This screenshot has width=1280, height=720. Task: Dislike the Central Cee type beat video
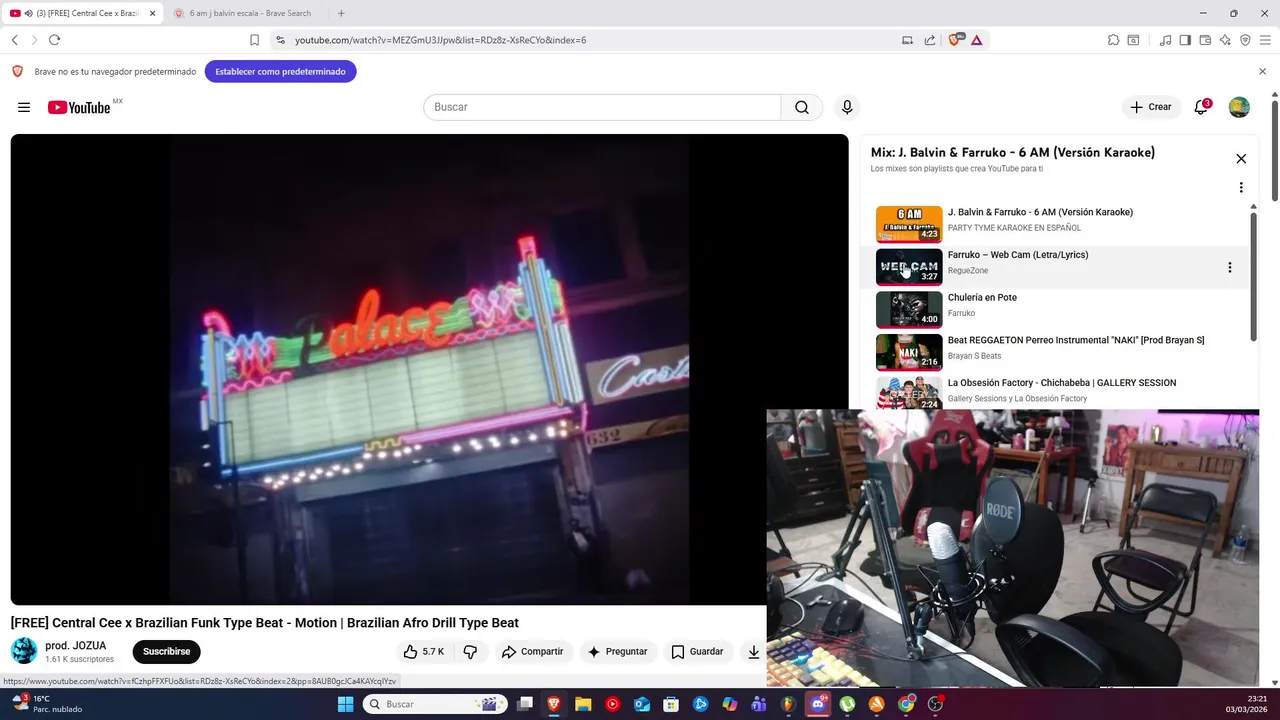coord(470,651)
